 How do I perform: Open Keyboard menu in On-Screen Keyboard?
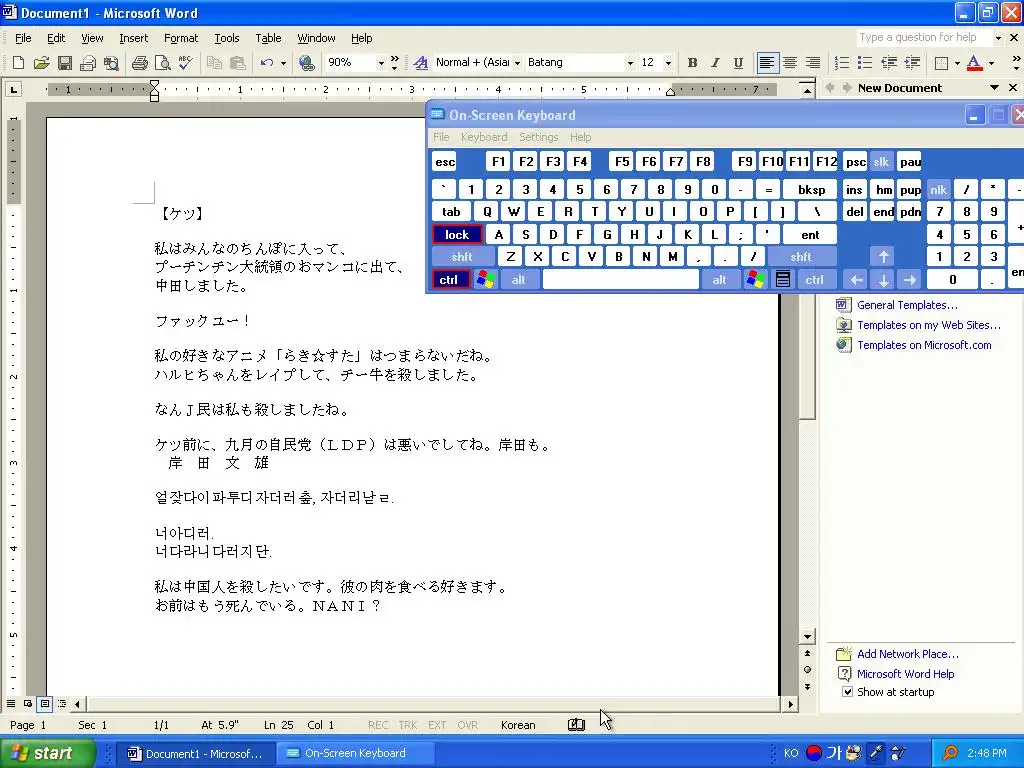click(484, 137)
